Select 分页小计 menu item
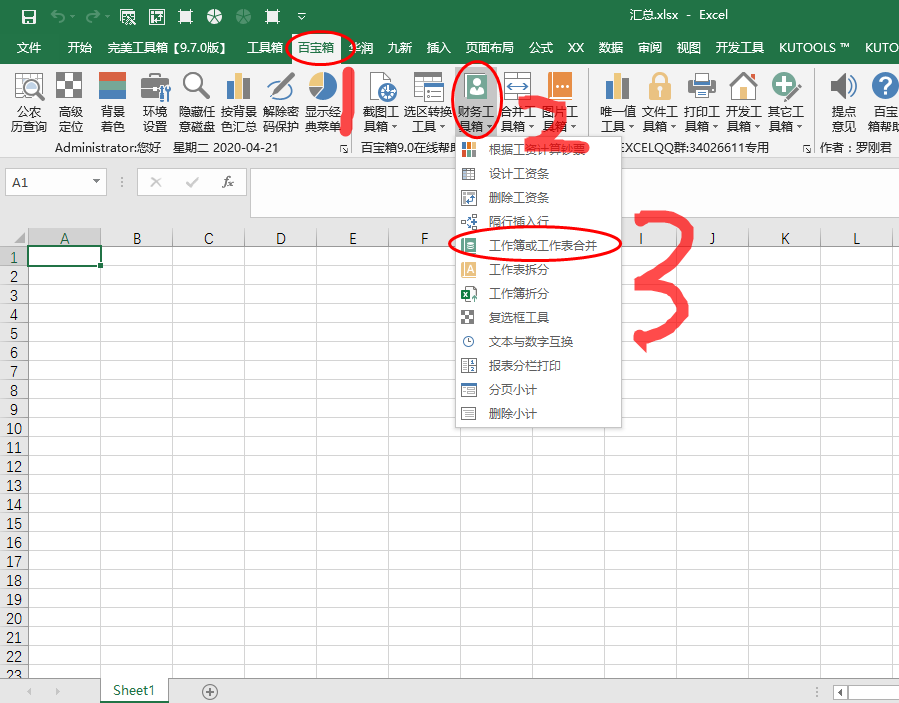 pyautogui.click(x=538, y=389)
